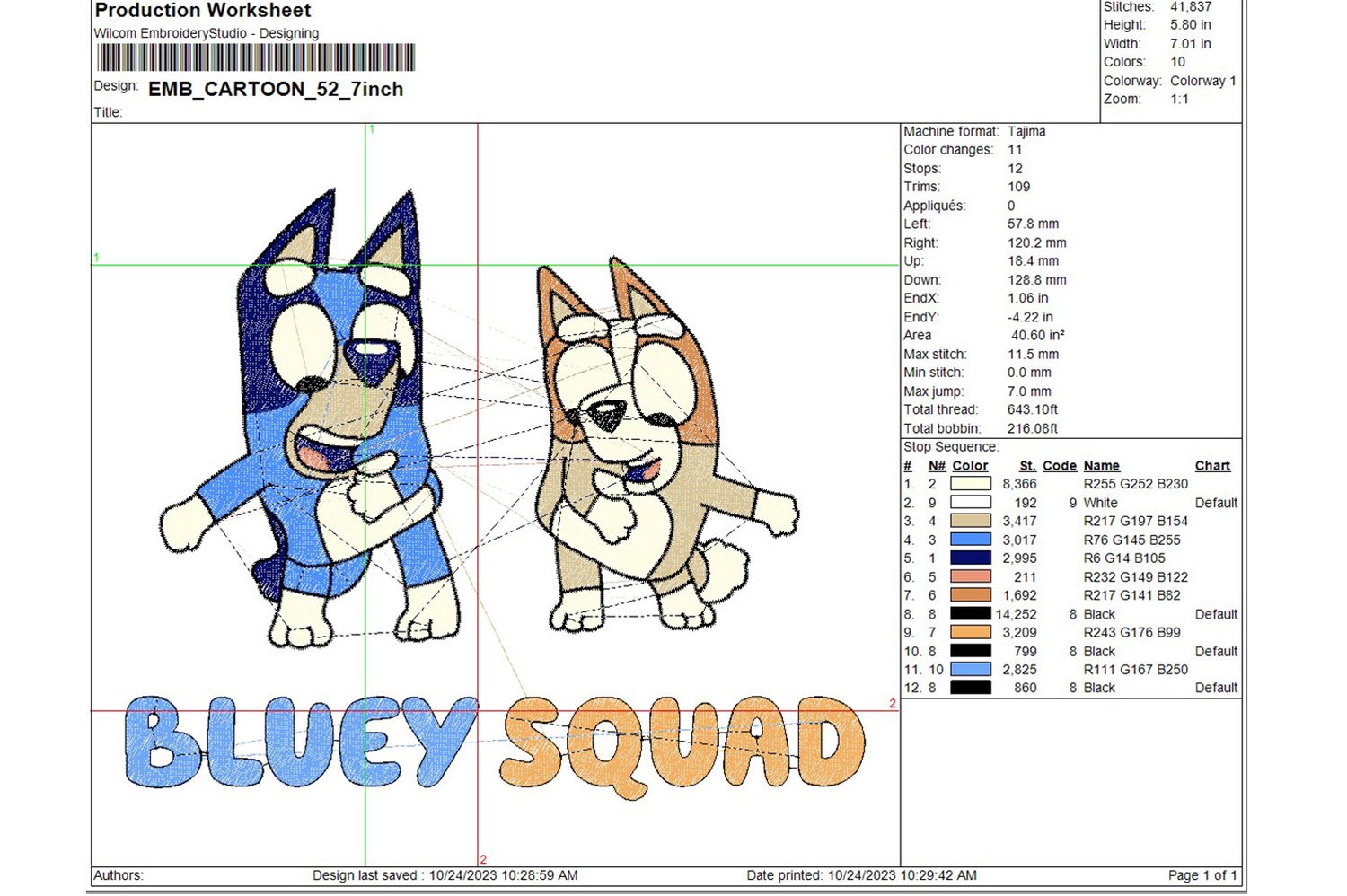Select the Right value "120.2 mm"
1347x896 pixels.
[x=1037, y=242]
